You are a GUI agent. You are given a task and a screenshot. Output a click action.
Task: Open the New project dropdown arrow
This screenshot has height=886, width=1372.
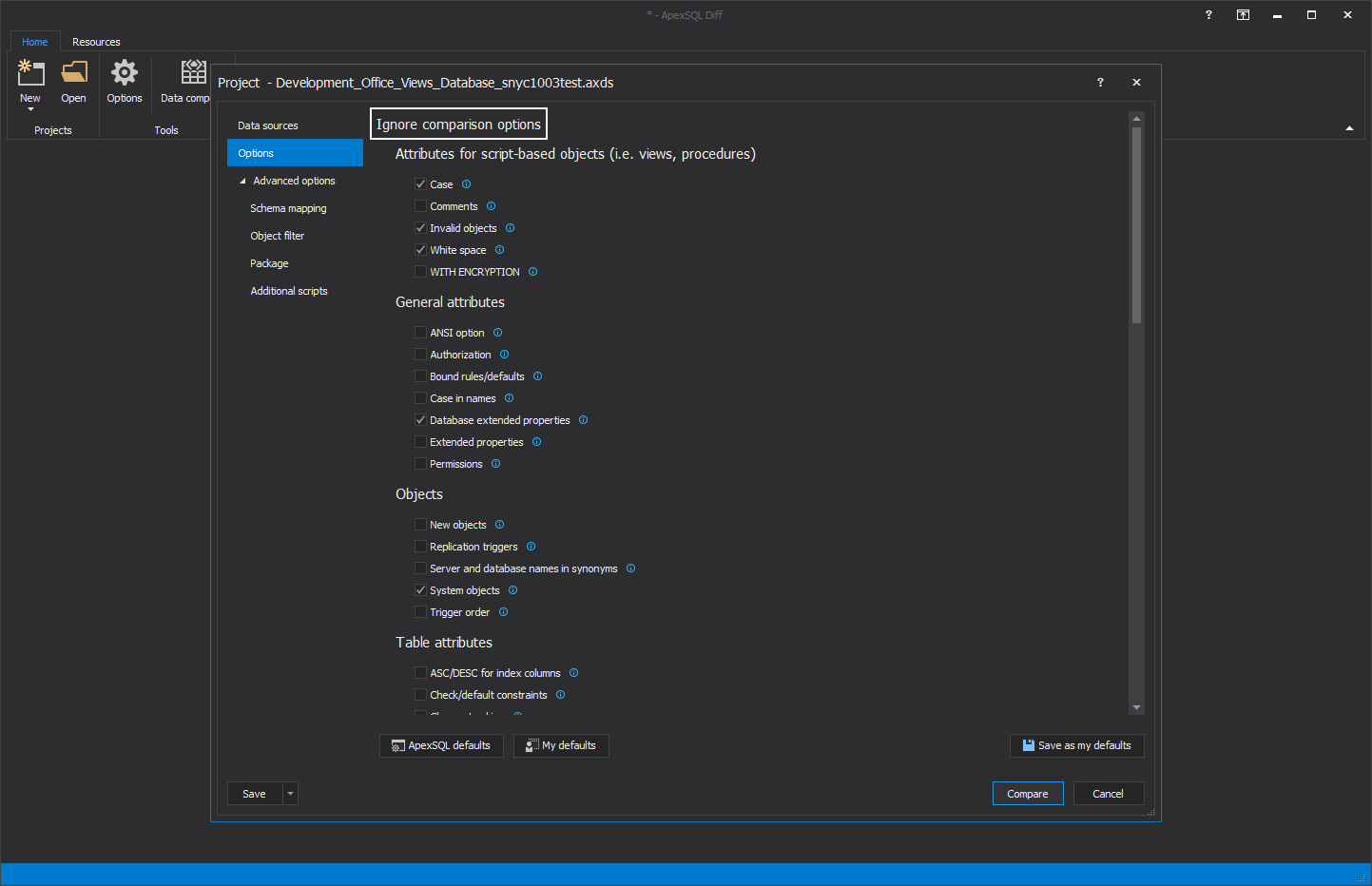click(30, 109)
